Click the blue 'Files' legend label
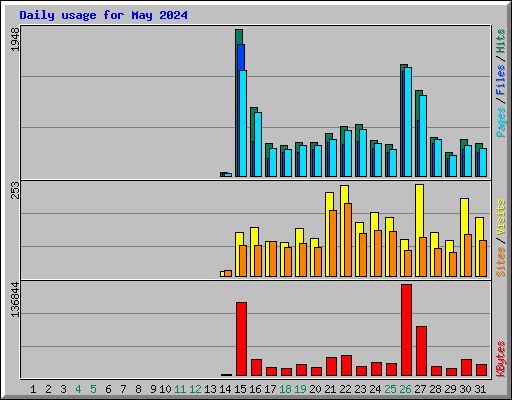 point(501,80)
